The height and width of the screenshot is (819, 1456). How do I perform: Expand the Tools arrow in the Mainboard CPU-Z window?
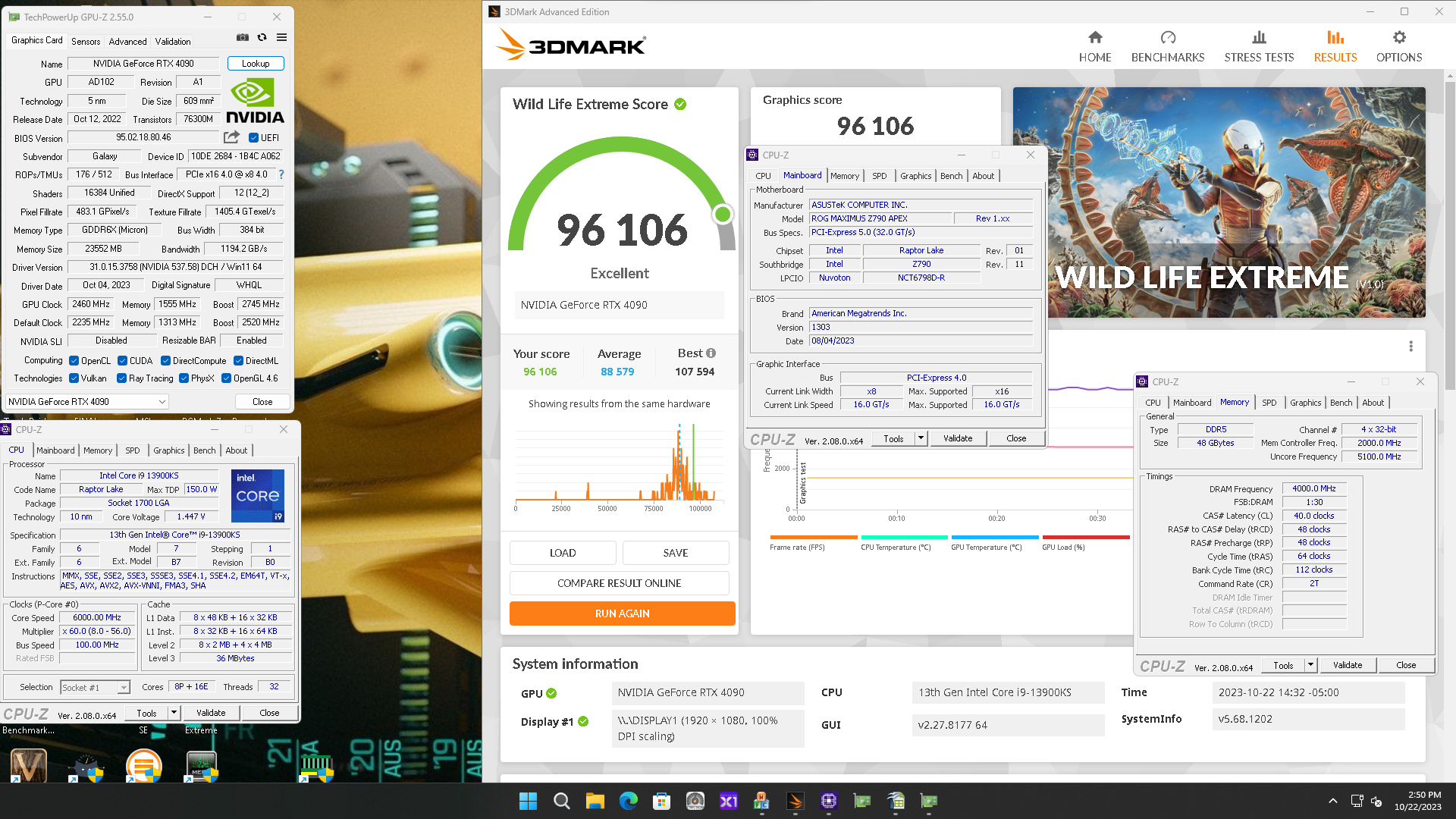[921, 438]
